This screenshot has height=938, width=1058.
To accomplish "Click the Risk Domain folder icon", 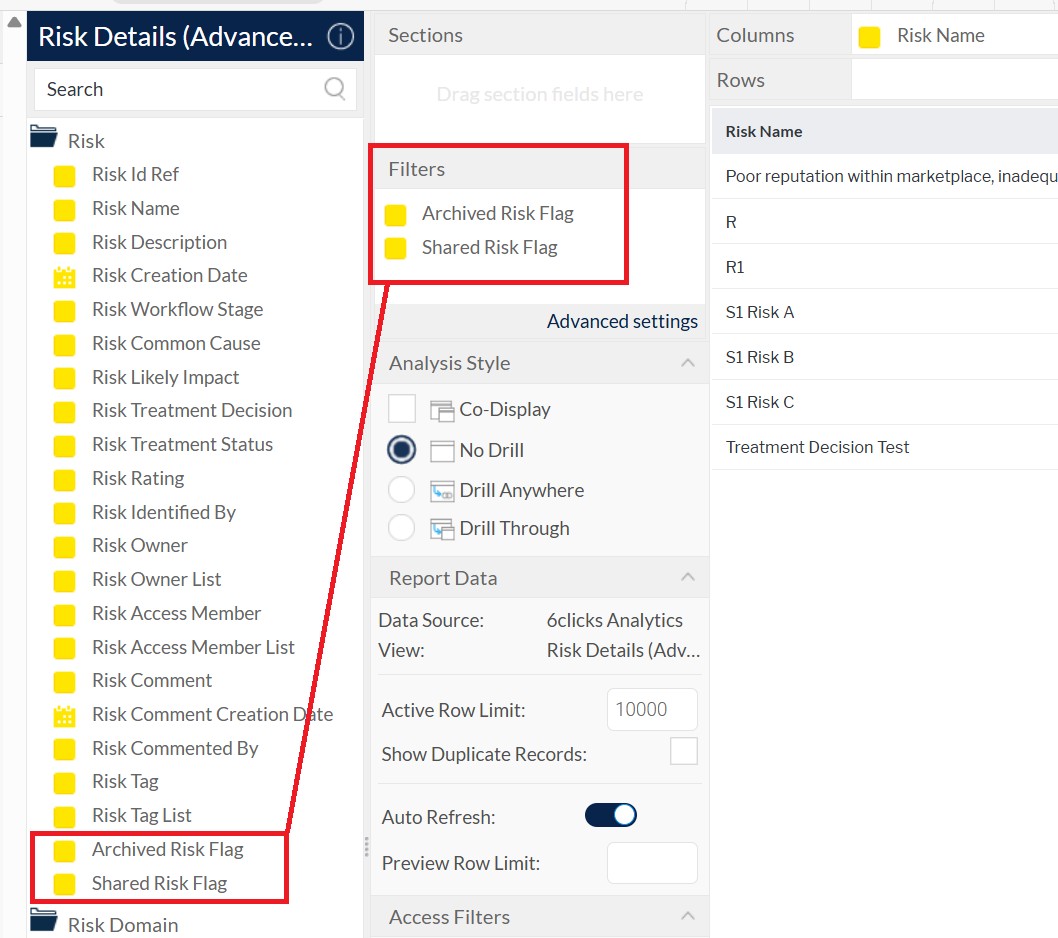I will pos(43,923).
